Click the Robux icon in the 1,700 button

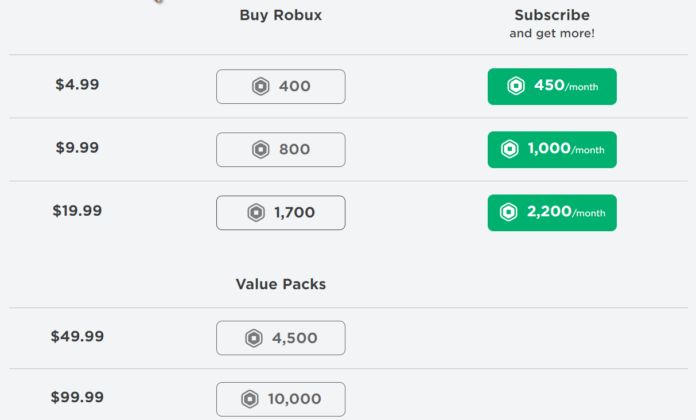click(x=255, y=213)
